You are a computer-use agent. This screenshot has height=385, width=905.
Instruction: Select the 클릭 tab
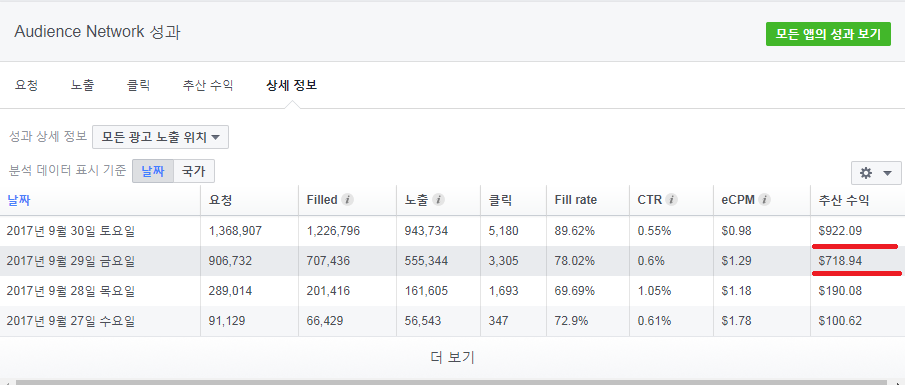point(139,85)
